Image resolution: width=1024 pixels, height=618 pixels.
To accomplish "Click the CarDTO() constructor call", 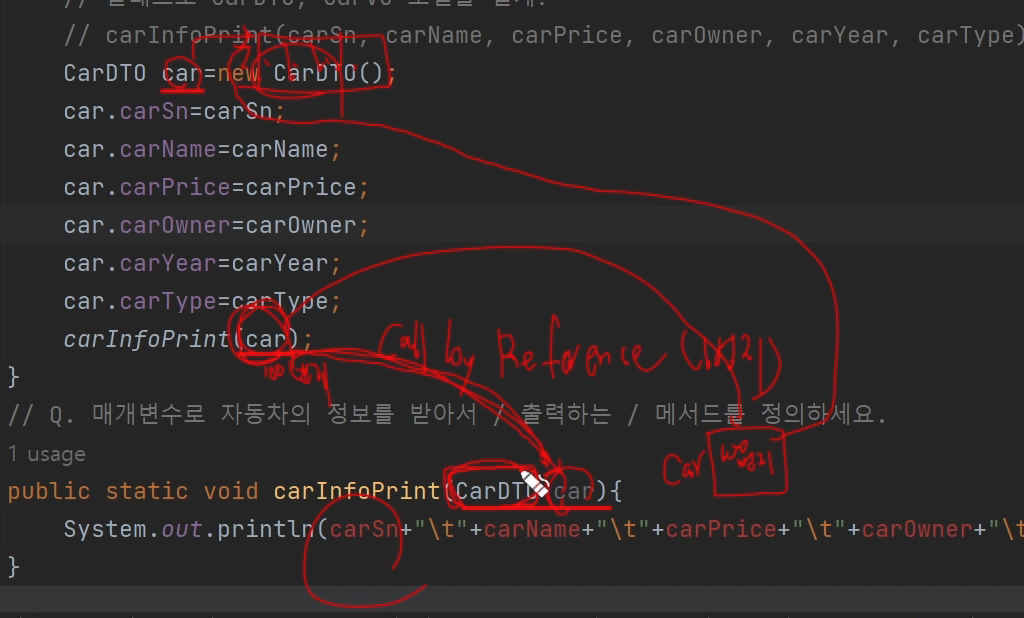I will pyautogui.click(x=328, y=73).
